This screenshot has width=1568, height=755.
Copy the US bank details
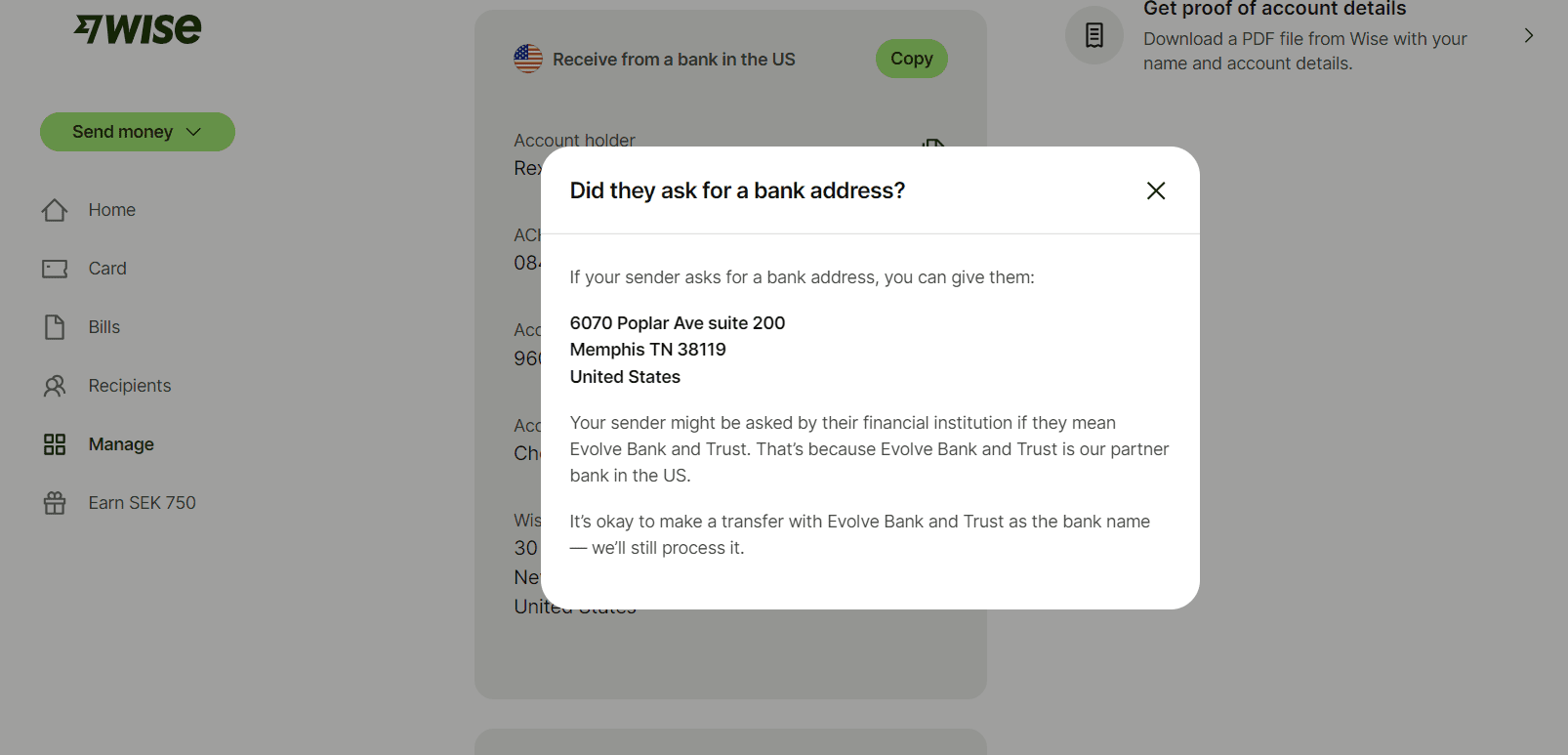pyautogui.click(x=912, y=59)
